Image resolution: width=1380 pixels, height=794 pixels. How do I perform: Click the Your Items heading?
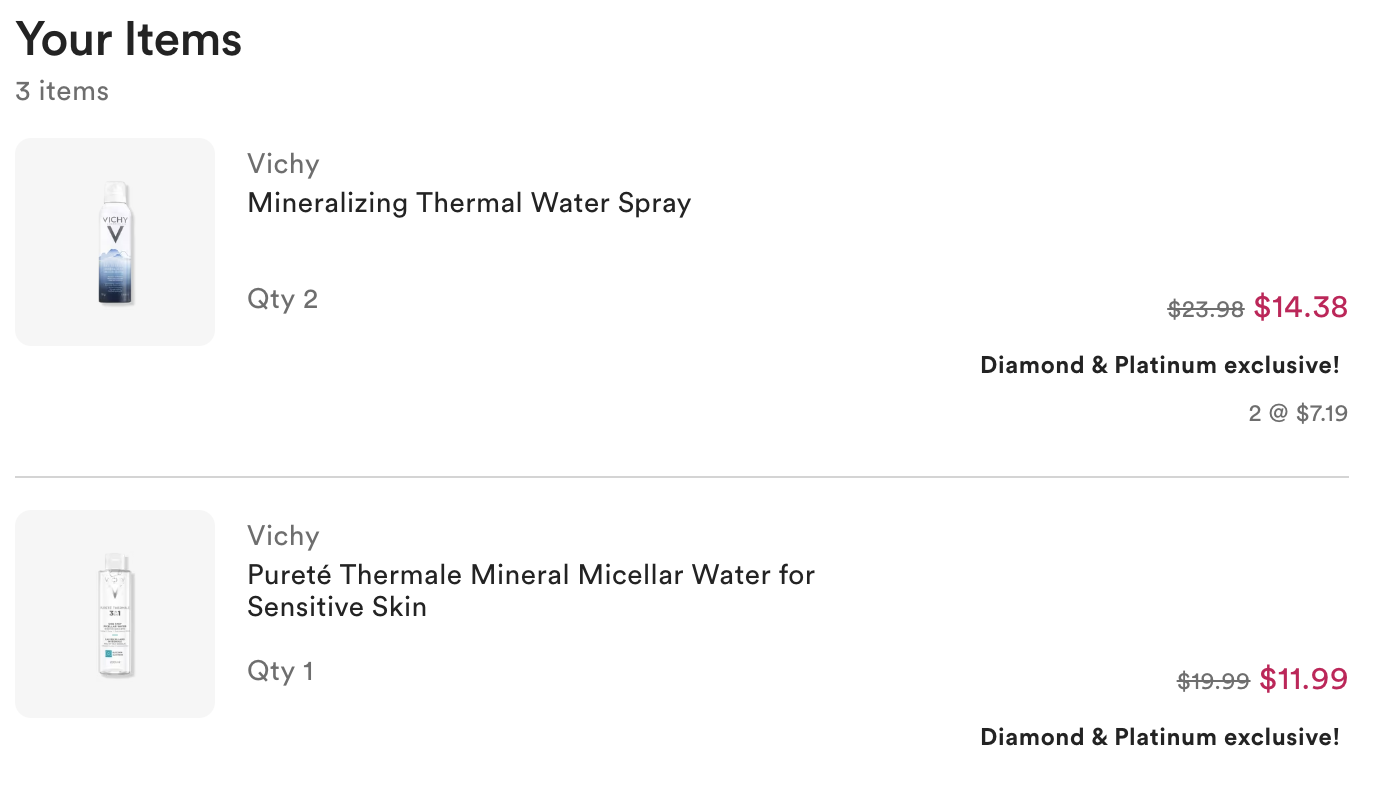point(129,40)
